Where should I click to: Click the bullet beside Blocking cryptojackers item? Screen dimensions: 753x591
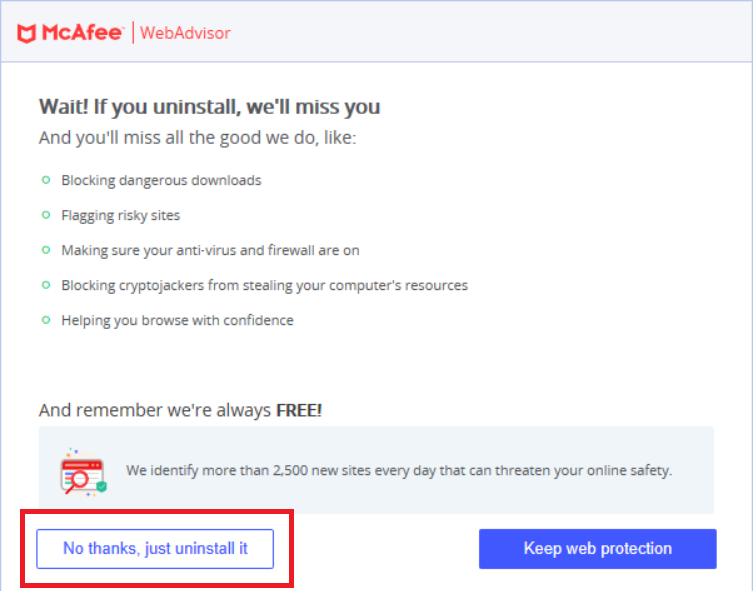[x=45, y=285]
